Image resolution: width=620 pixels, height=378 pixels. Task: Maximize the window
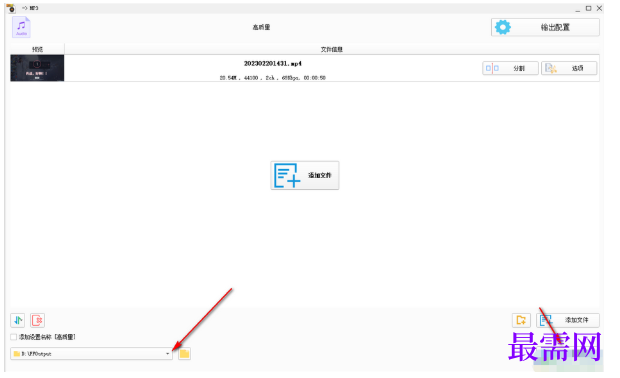pyautogui.click(x=588, y=8)
